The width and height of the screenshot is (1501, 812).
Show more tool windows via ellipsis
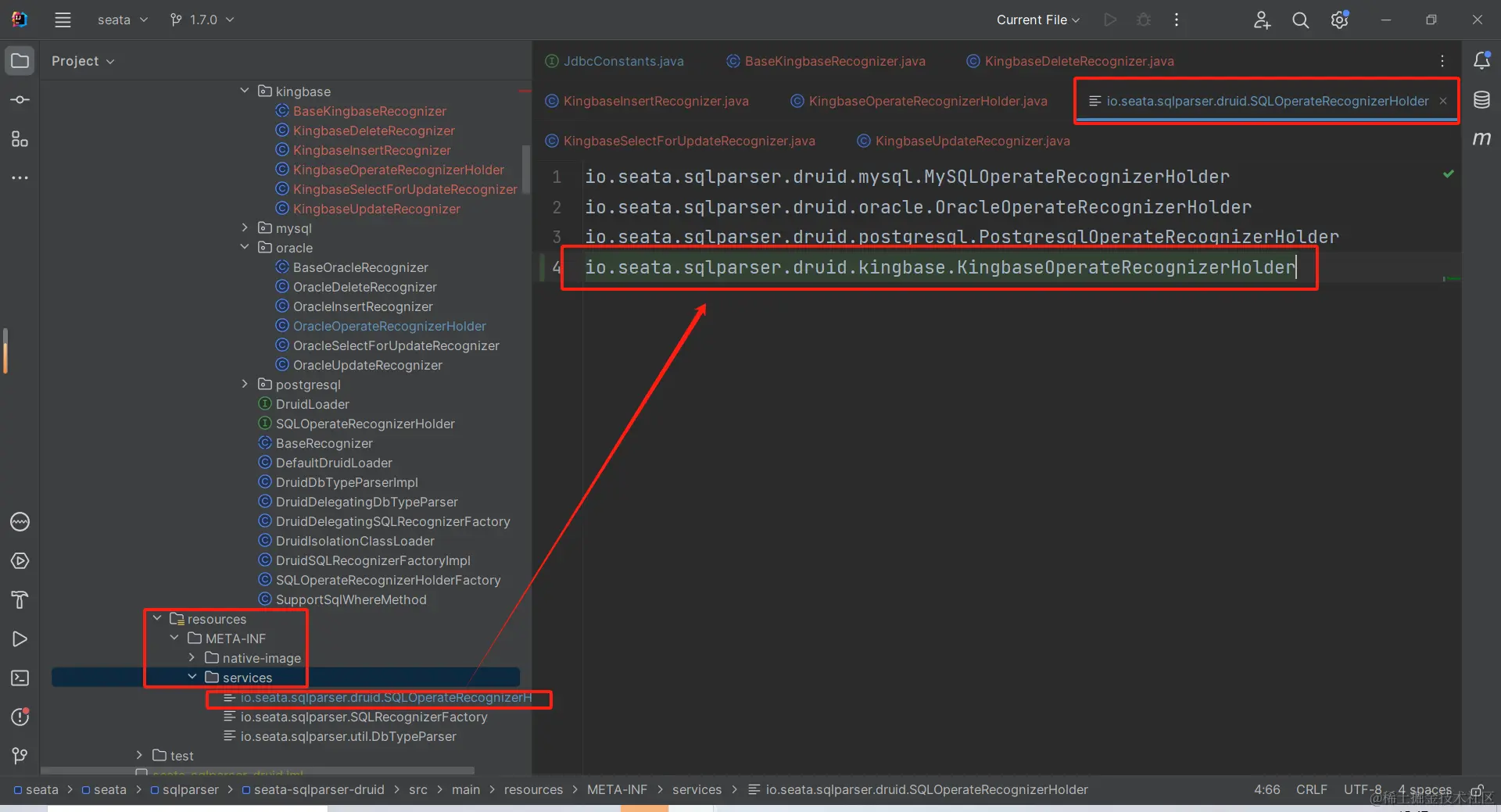pyautogui.click(x=20, y=178)
